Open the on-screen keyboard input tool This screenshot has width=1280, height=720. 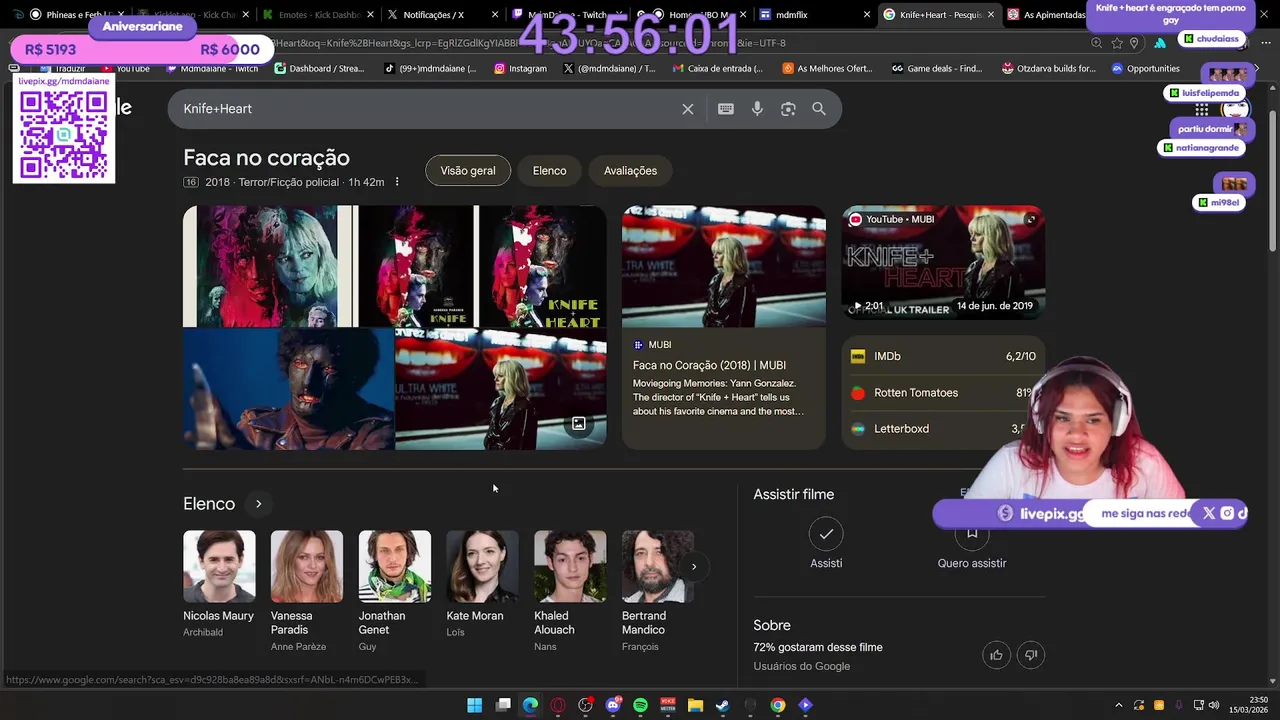726,109
